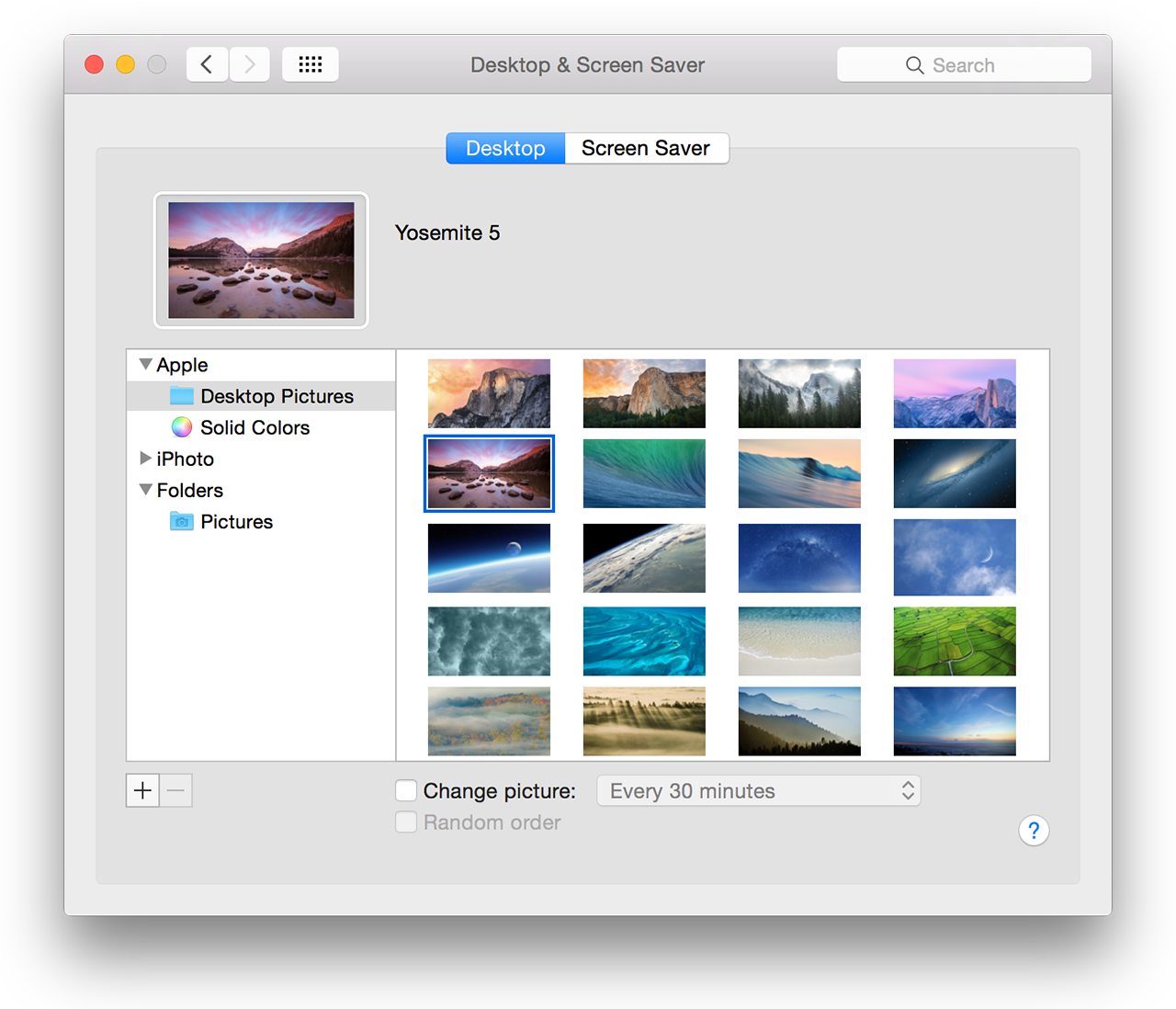Open the Every 30 minutes dropdown
The height and width of the screenshot is (1009, 1176).
click(759, 790)
